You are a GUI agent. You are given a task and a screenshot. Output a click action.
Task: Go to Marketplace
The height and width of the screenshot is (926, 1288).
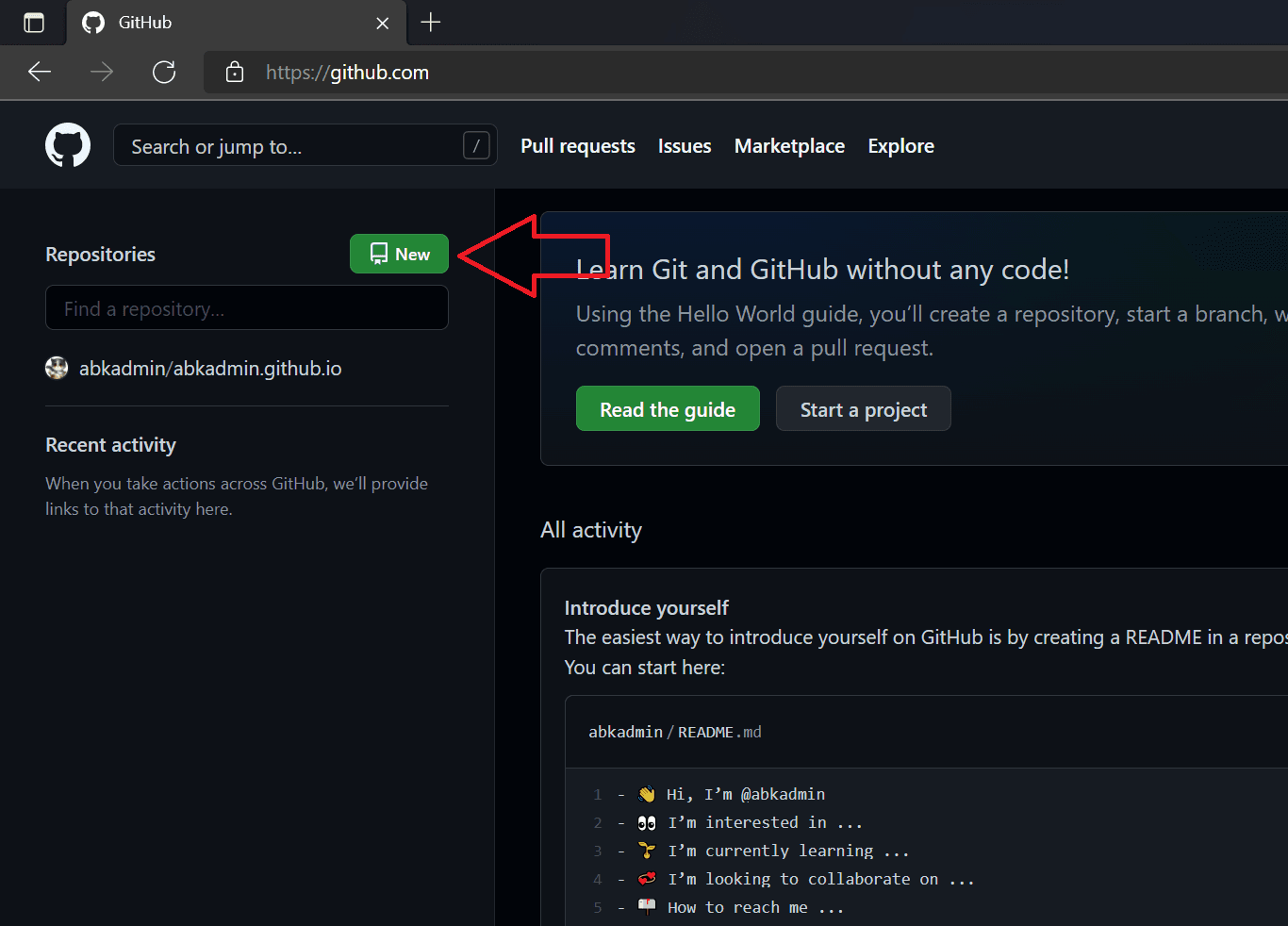click(x=789, y=146)
